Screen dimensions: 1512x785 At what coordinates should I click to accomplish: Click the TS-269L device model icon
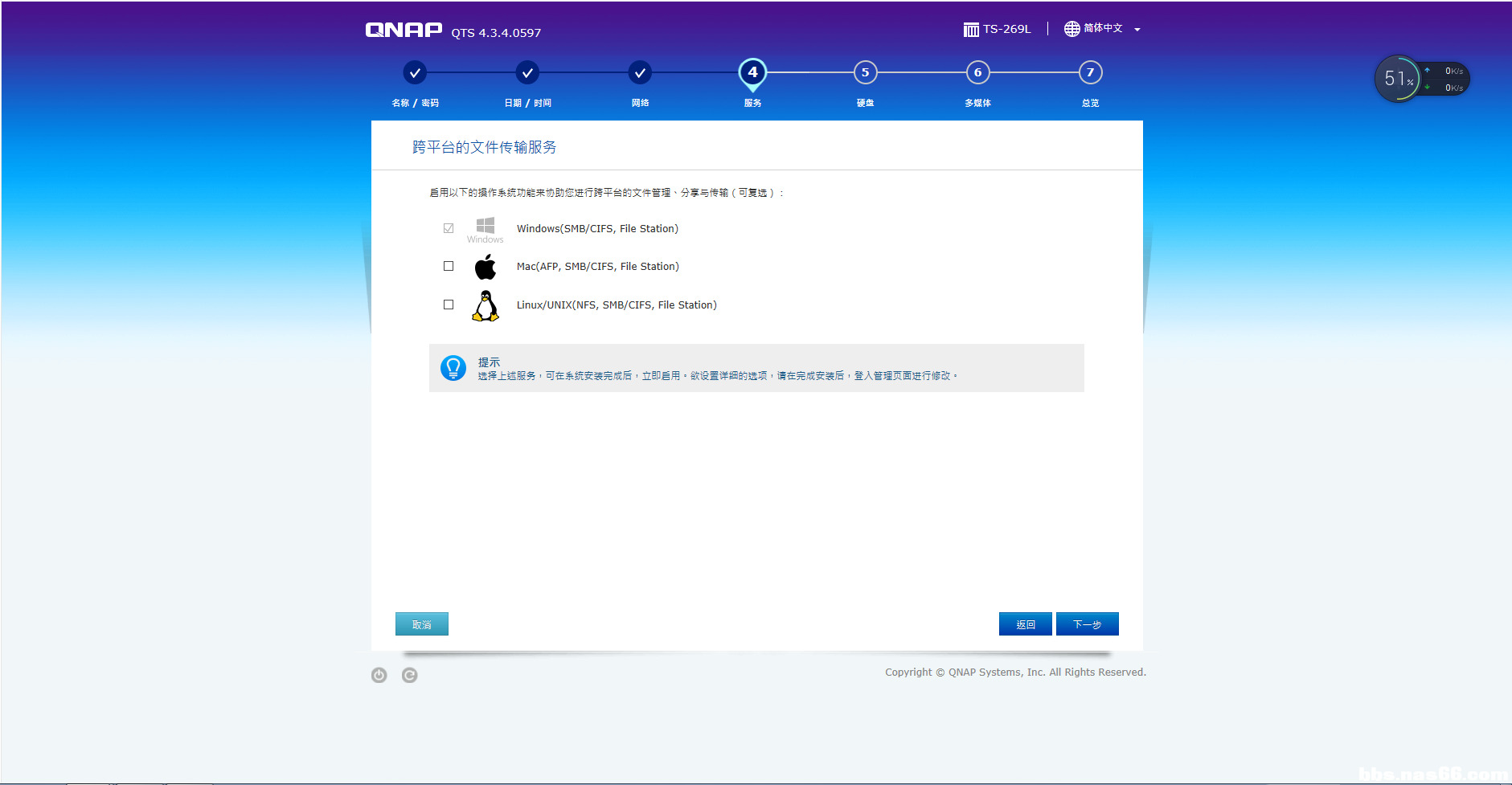969,29
